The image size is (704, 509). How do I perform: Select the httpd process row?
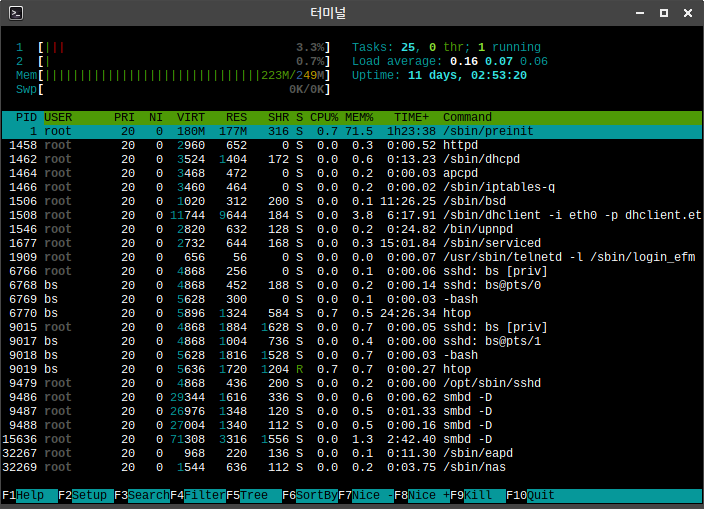(x=352, y=145)
